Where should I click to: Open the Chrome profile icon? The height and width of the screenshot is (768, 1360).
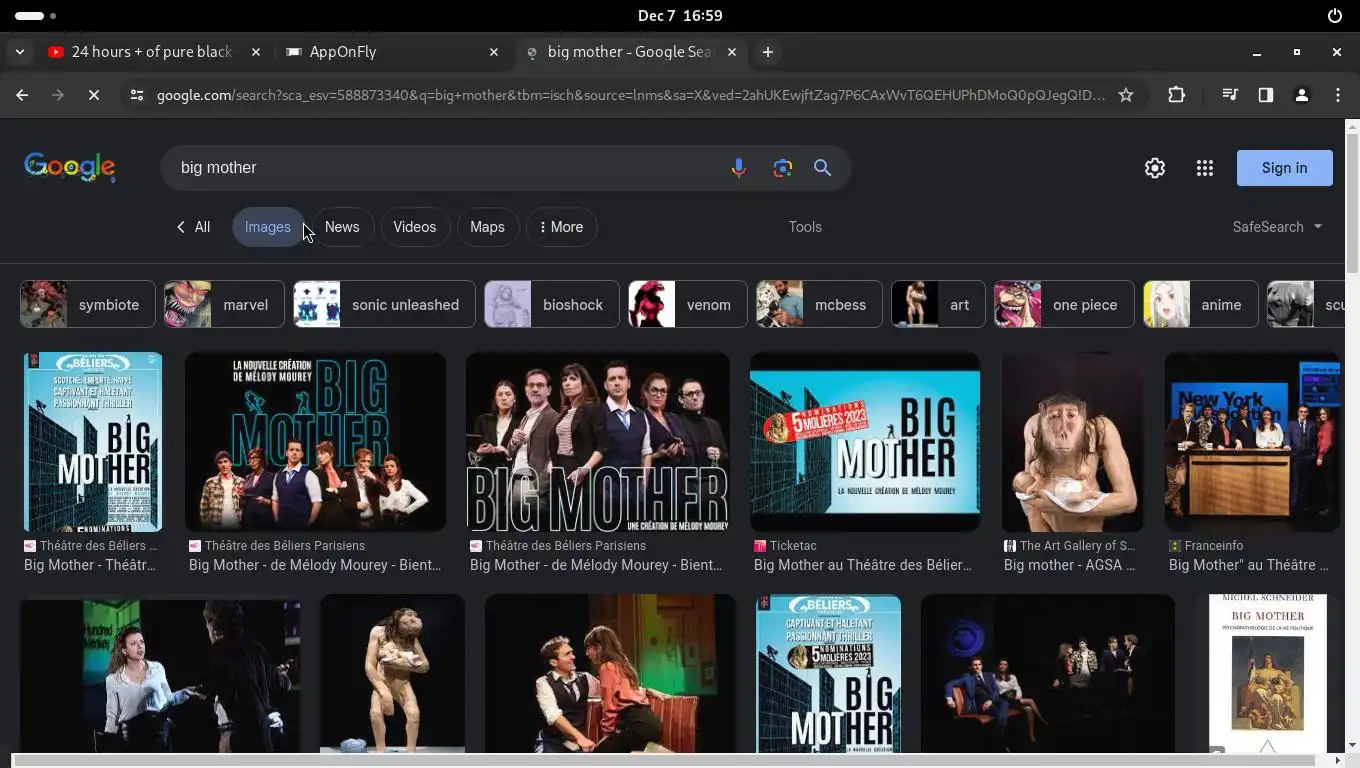[x=1301, y=95]
